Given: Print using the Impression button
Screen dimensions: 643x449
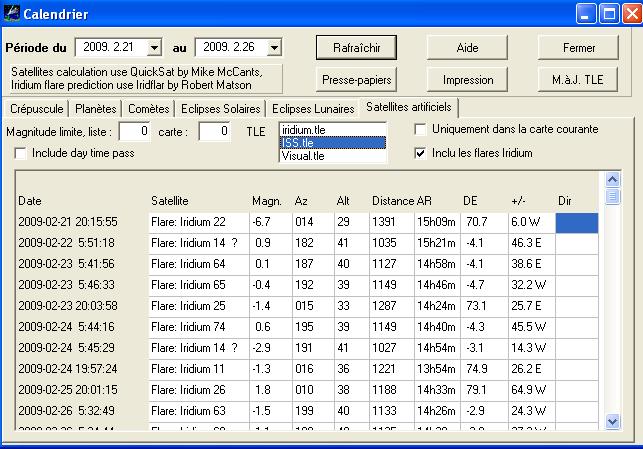Looking at the screenshot, I should pos(467,80).
